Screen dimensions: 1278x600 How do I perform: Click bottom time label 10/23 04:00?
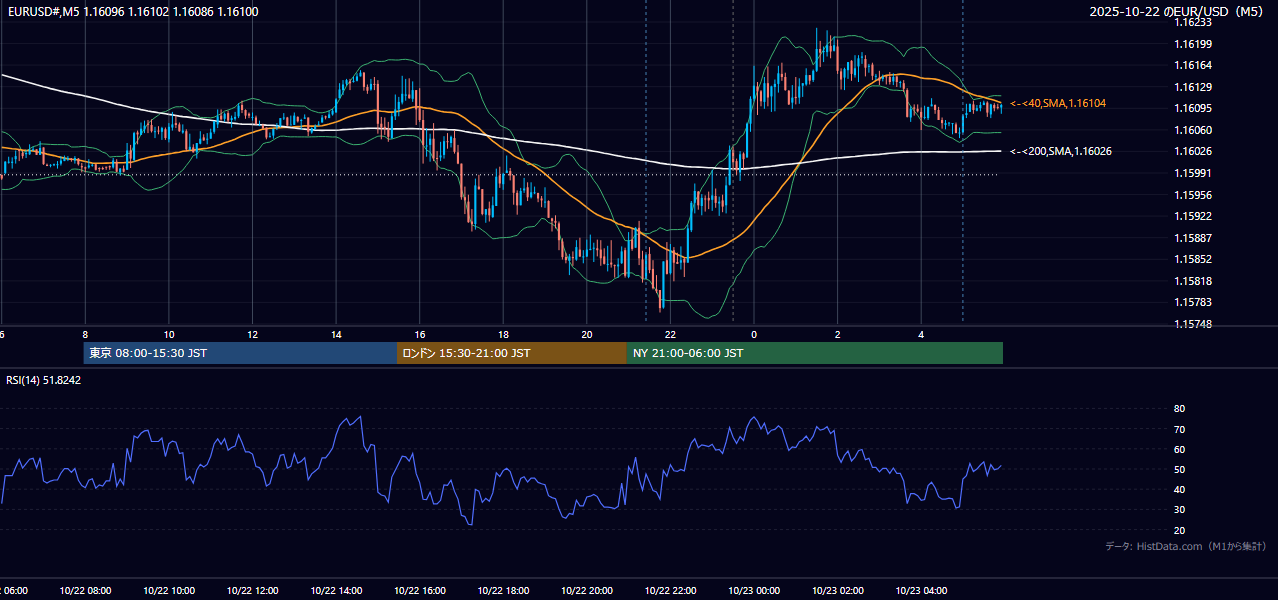[x=921, y=591]
